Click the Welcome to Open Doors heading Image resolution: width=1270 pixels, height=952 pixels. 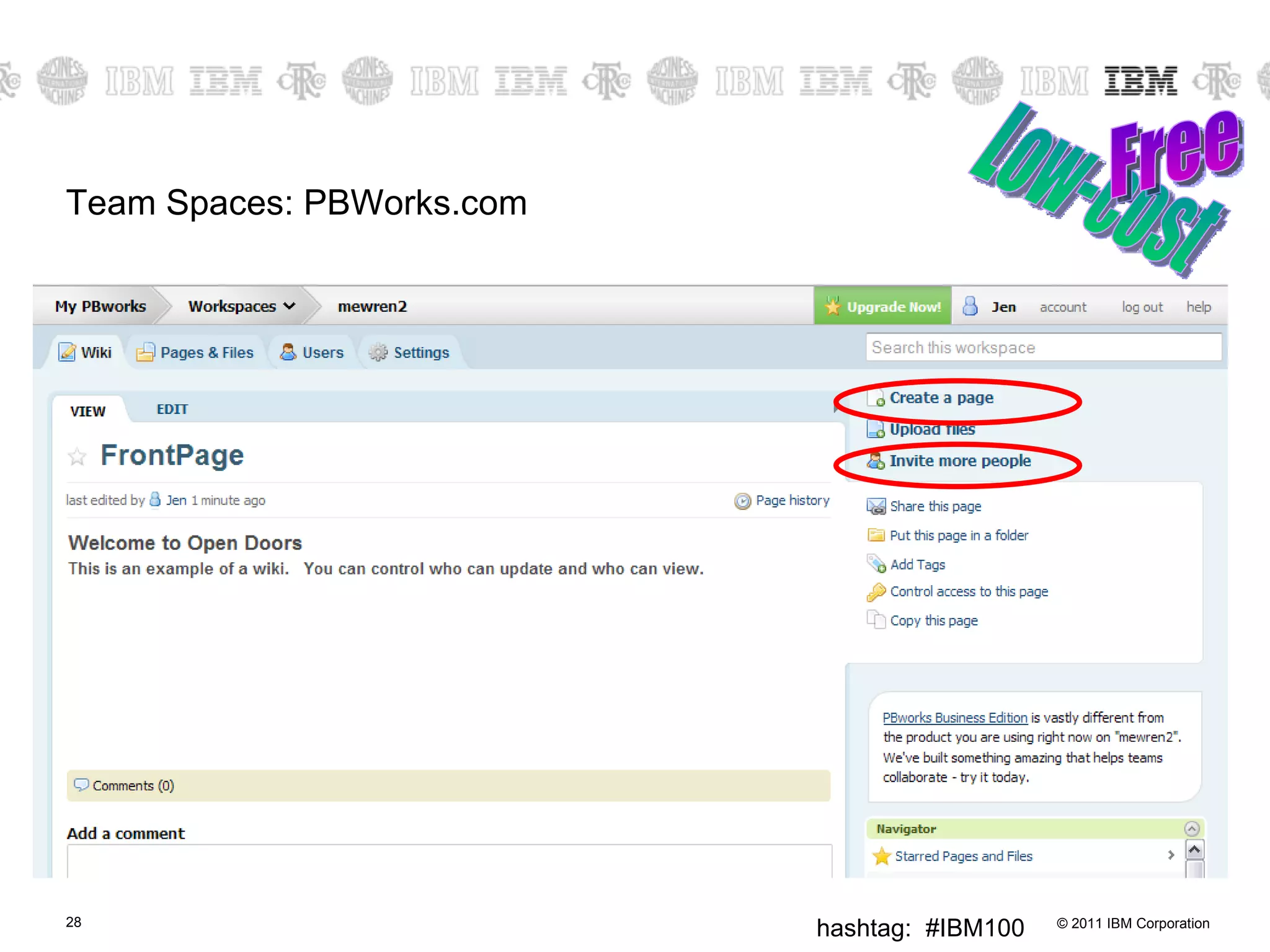pos(185,543)
